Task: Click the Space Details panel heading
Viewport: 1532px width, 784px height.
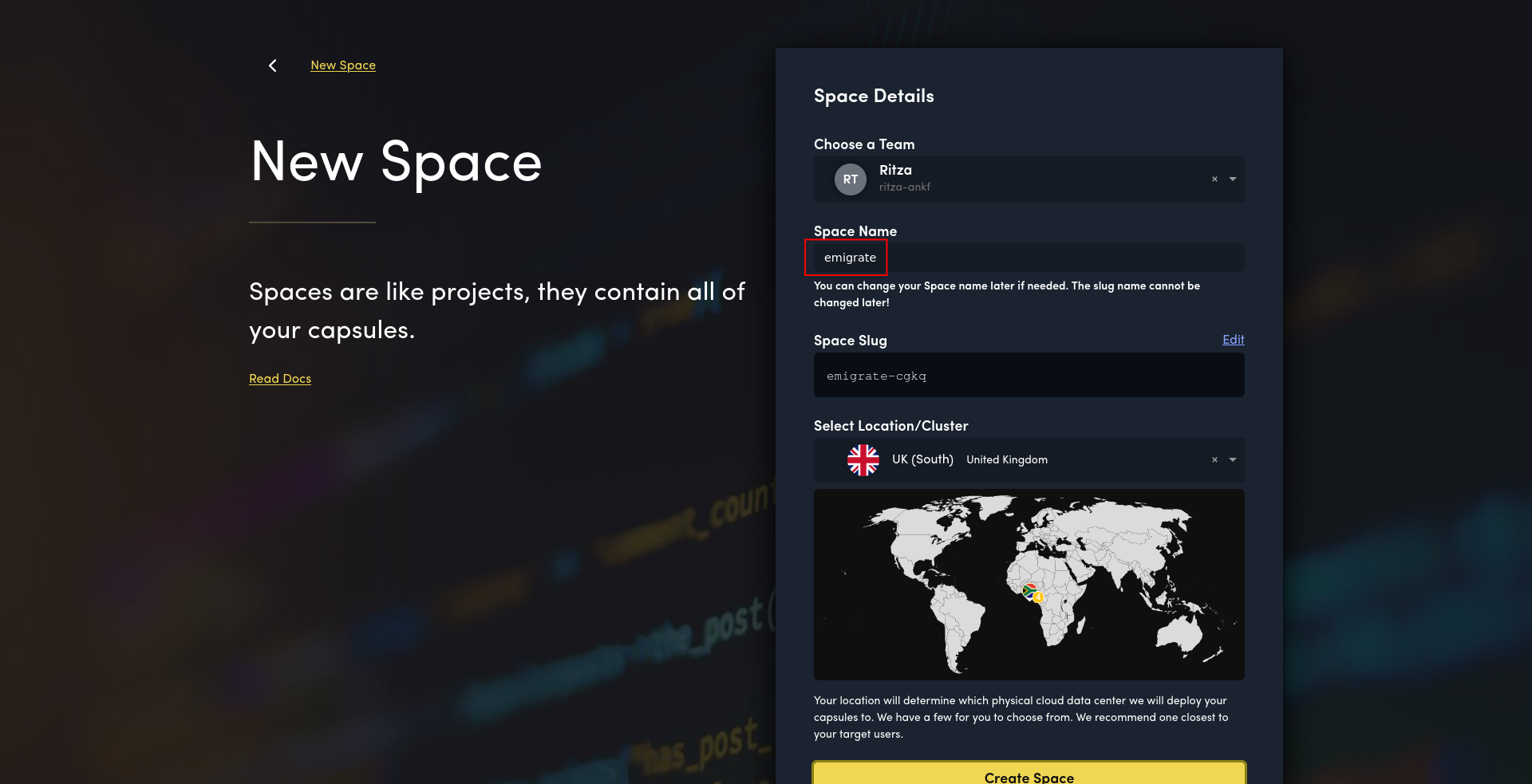Action: (873, 95)
